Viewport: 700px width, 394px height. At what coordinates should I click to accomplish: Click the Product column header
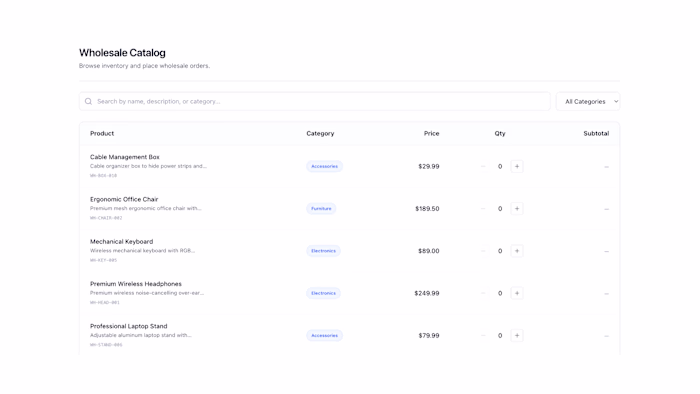(102, 133)
